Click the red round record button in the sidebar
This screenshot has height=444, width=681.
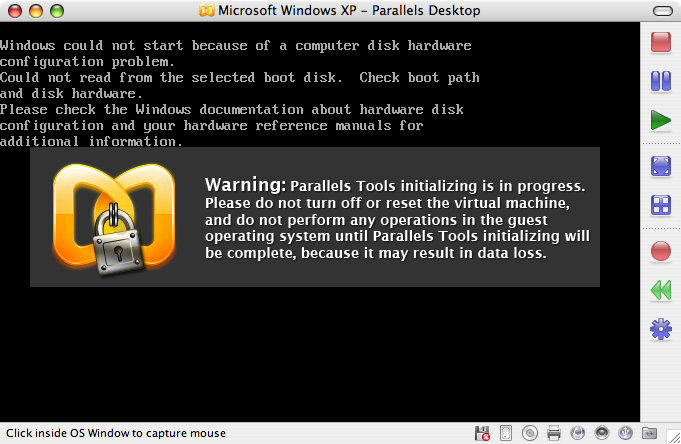tap(661, 251)
